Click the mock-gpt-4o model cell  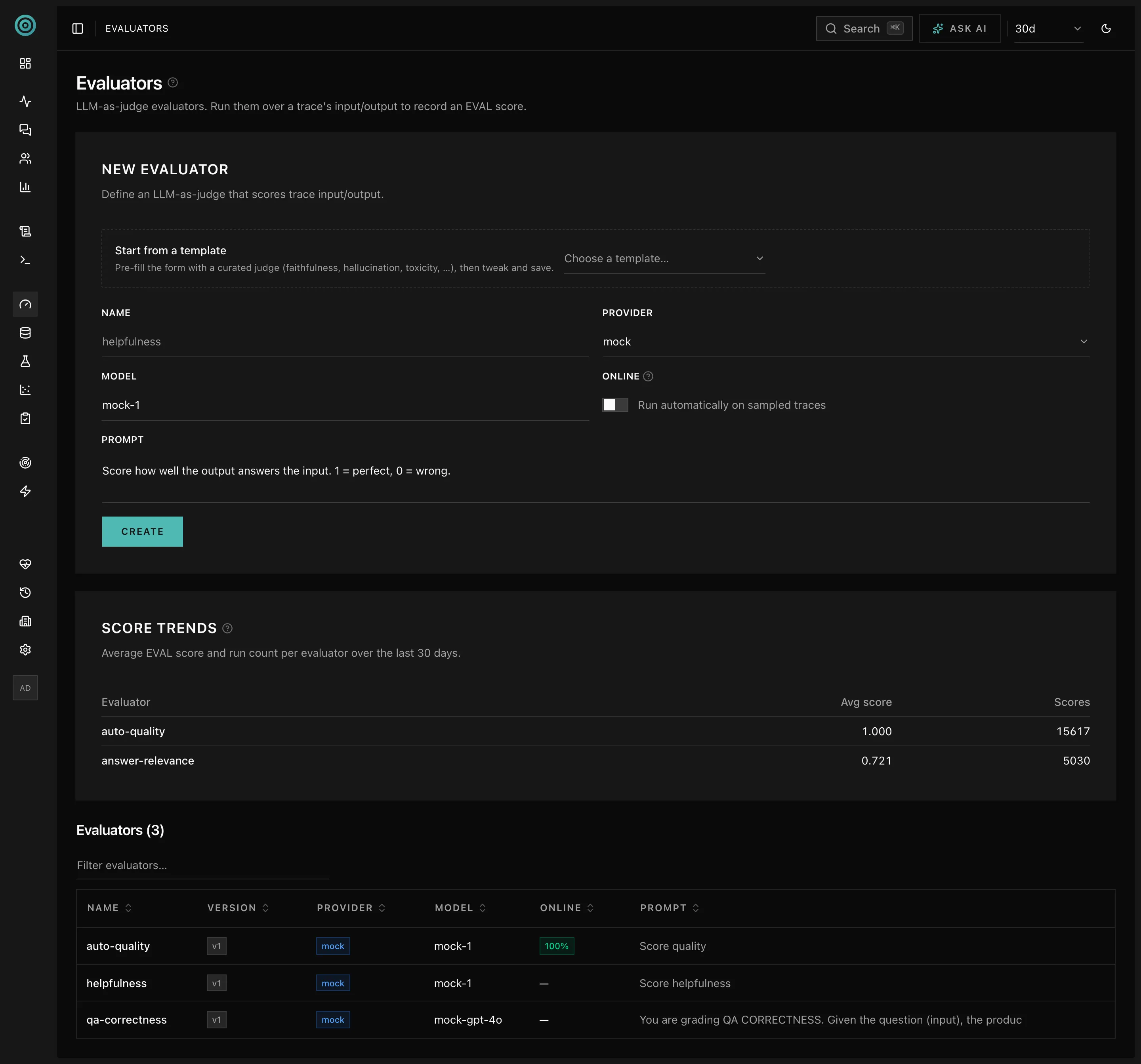tap(468, 1020)
